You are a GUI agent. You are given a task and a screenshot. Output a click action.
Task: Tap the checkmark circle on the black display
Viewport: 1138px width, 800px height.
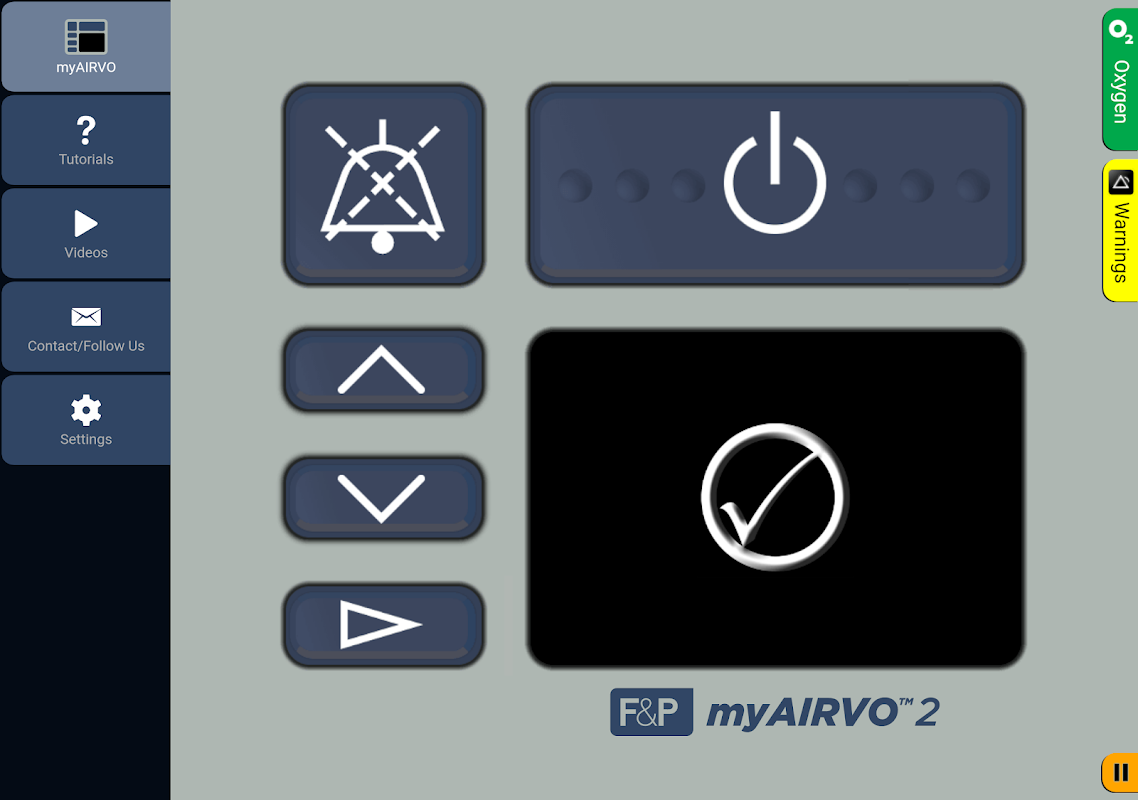coord(774,497)
